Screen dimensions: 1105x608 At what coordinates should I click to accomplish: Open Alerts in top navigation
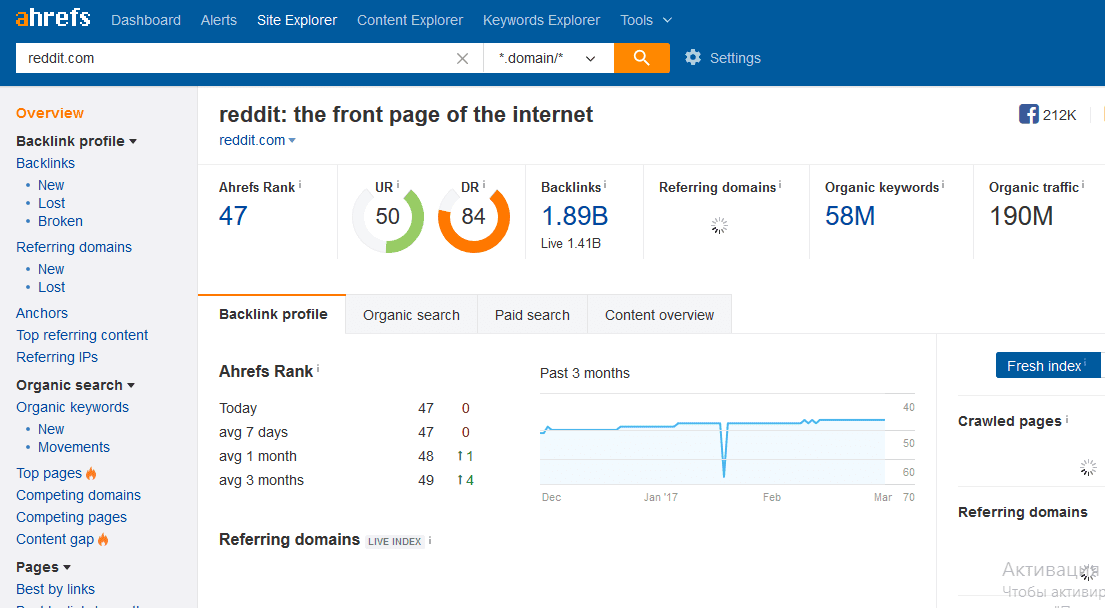(x=218, y=20)
